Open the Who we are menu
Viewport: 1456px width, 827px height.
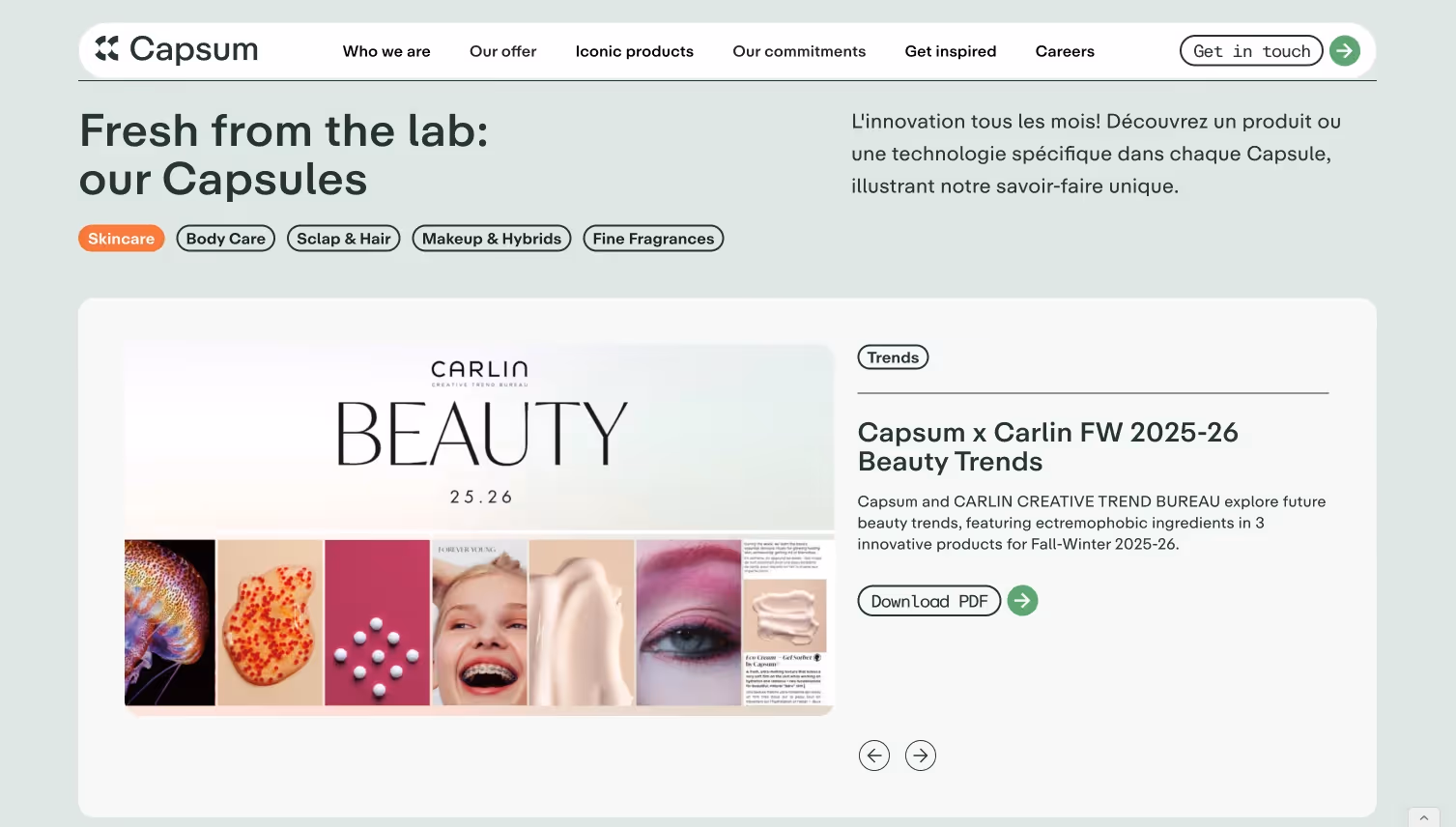[x=386, y=51]
